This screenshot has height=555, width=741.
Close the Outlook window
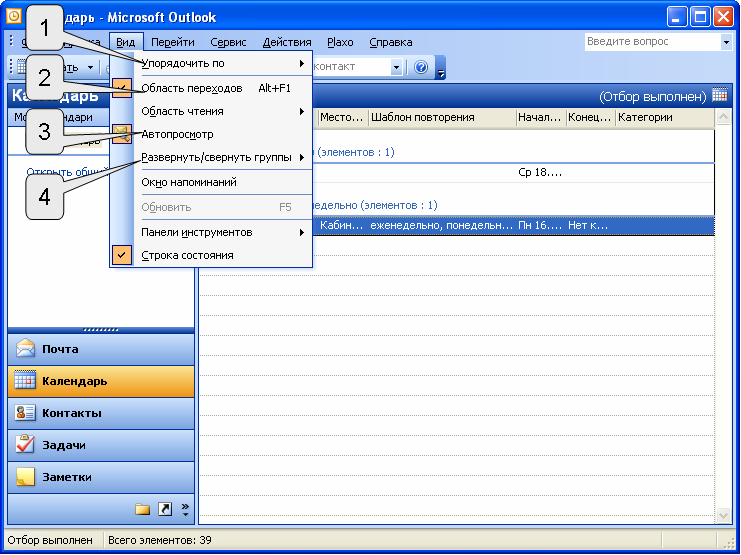click(x=724, y=17)
